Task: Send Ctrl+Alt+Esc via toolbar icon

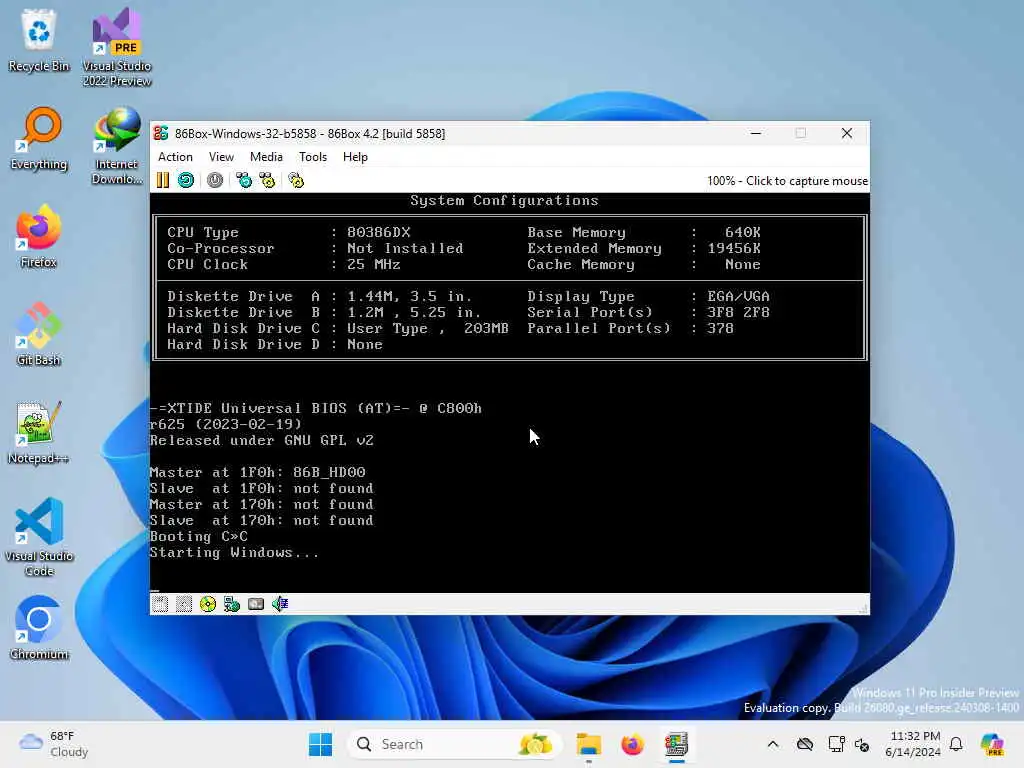Action: 267,180
